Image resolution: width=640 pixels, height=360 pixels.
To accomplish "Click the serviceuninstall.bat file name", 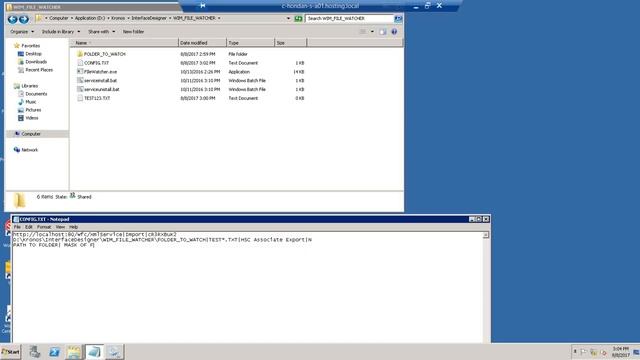I will [x=102, y=89].
